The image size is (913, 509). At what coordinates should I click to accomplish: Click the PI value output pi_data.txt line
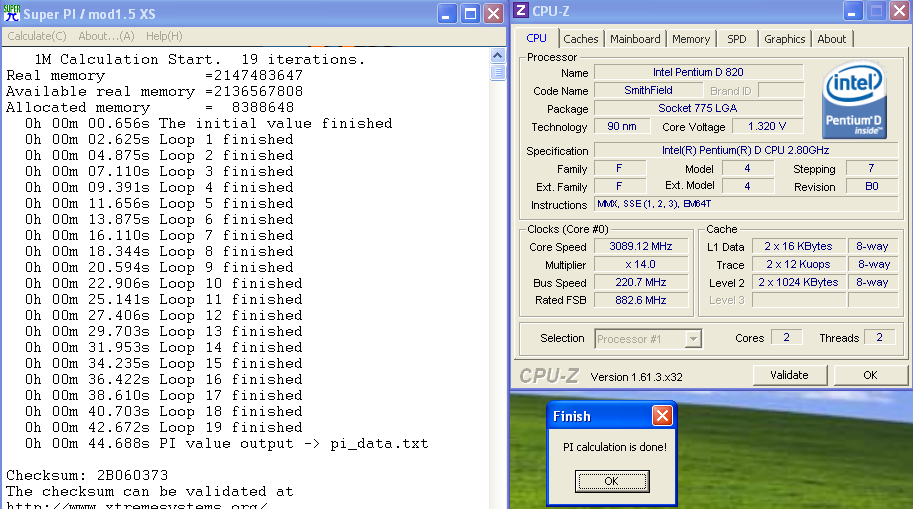point(227,444)
